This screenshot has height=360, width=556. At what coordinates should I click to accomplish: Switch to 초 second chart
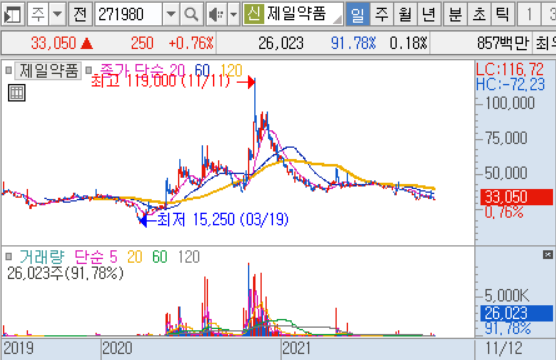click(x=479, y=14)
